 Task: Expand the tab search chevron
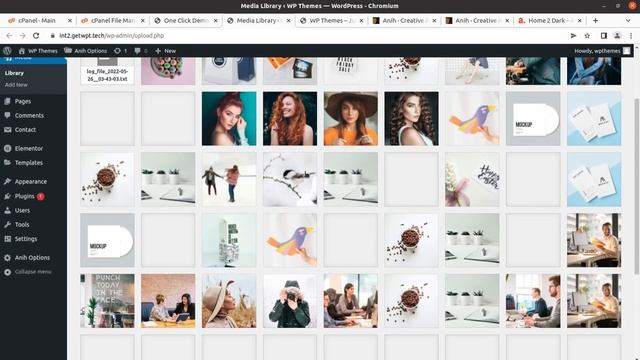[x=628, y=20]
